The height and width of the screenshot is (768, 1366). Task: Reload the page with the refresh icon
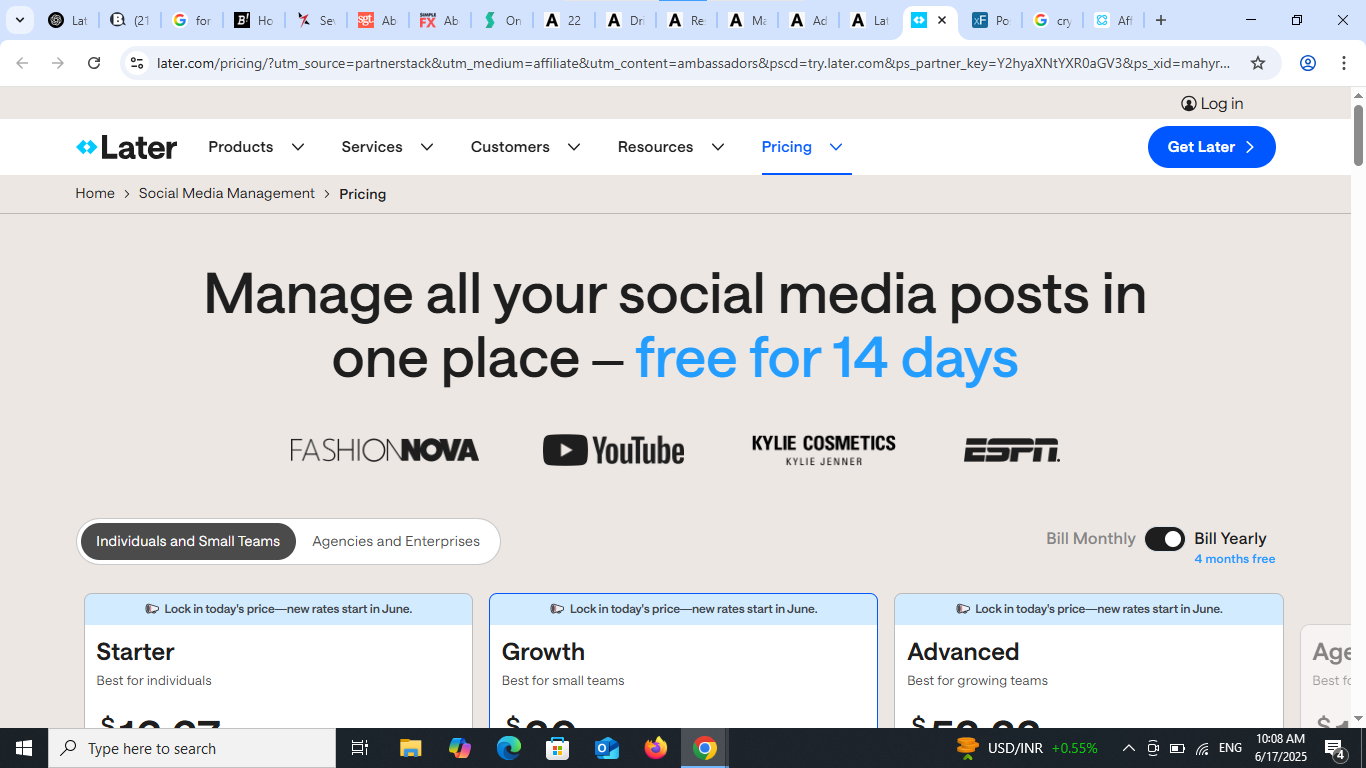(x=94, y=63)
